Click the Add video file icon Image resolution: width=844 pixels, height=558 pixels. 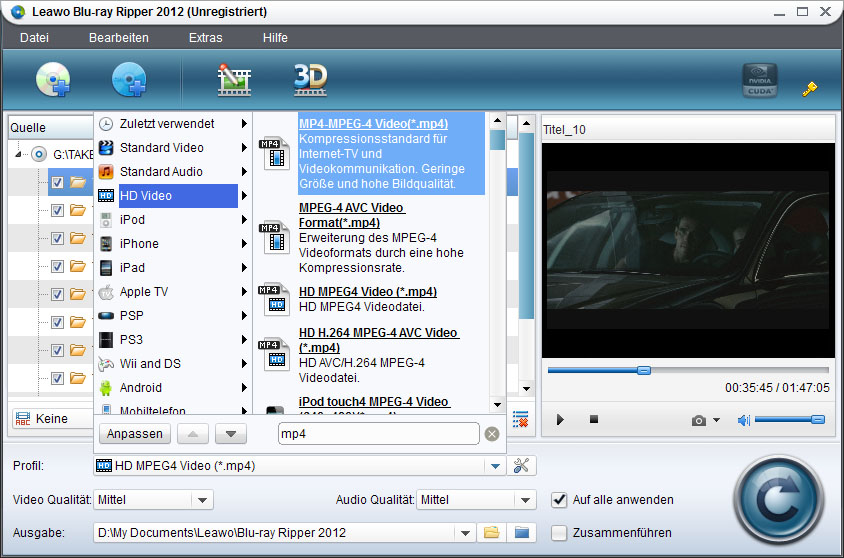[x=129, y=79]
